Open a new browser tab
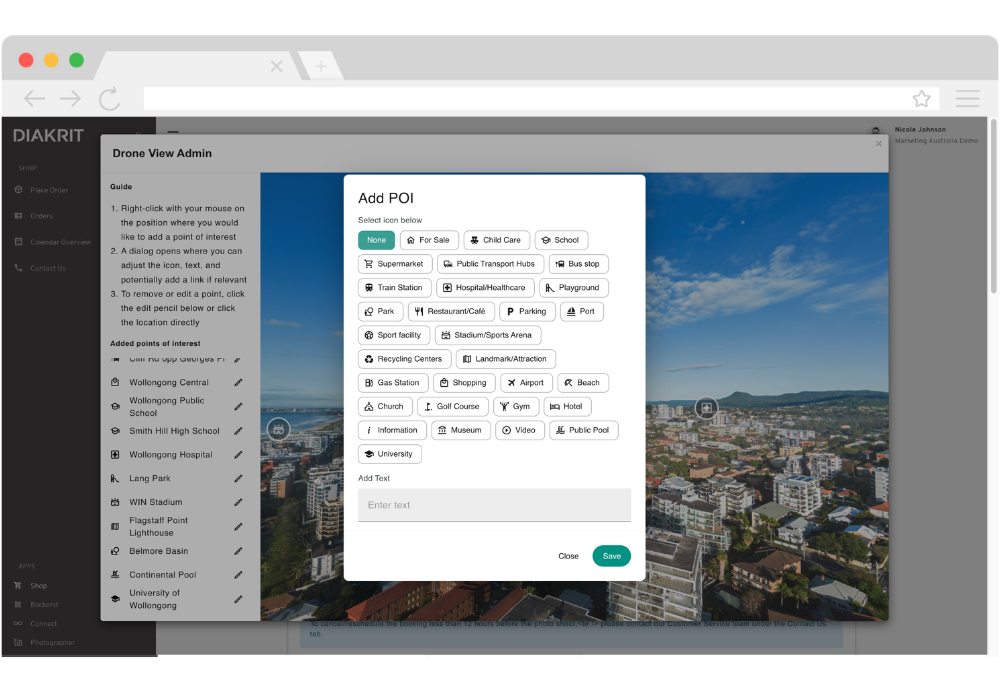 pos(321,66)
